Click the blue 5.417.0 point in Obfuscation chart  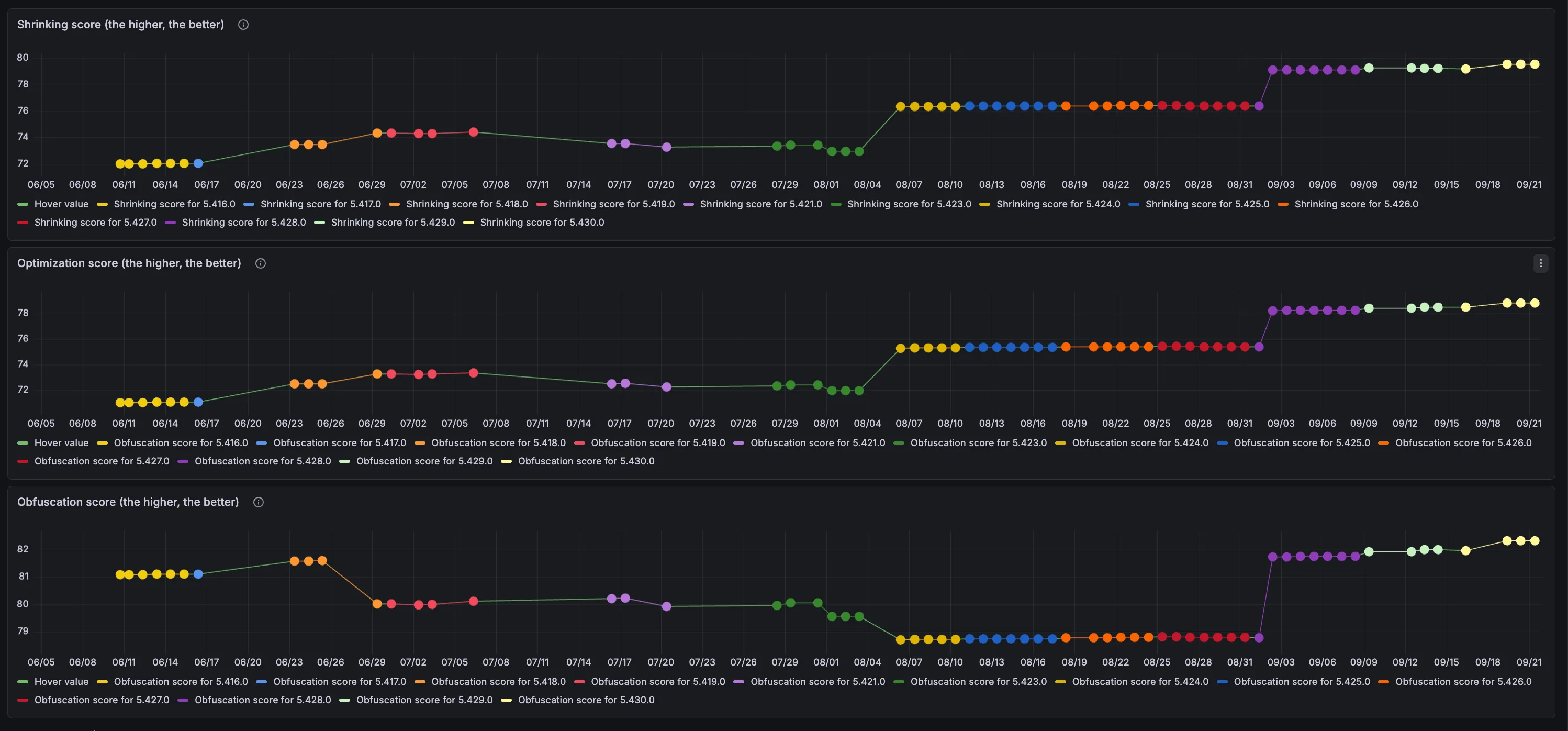tap(198, 574)
